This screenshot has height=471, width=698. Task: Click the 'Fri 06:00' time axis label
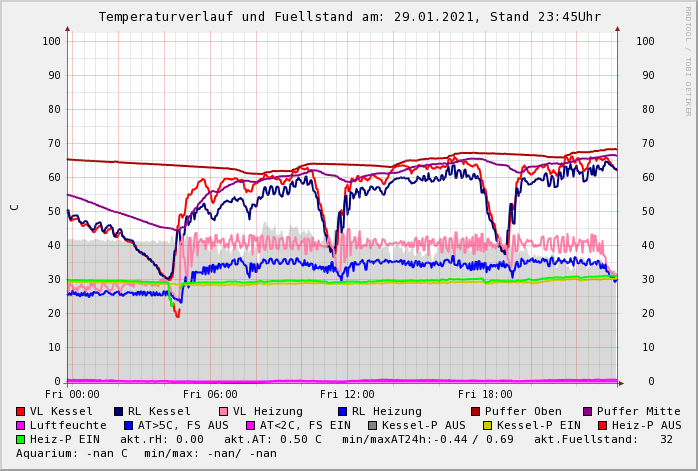[x=210, y=395]
